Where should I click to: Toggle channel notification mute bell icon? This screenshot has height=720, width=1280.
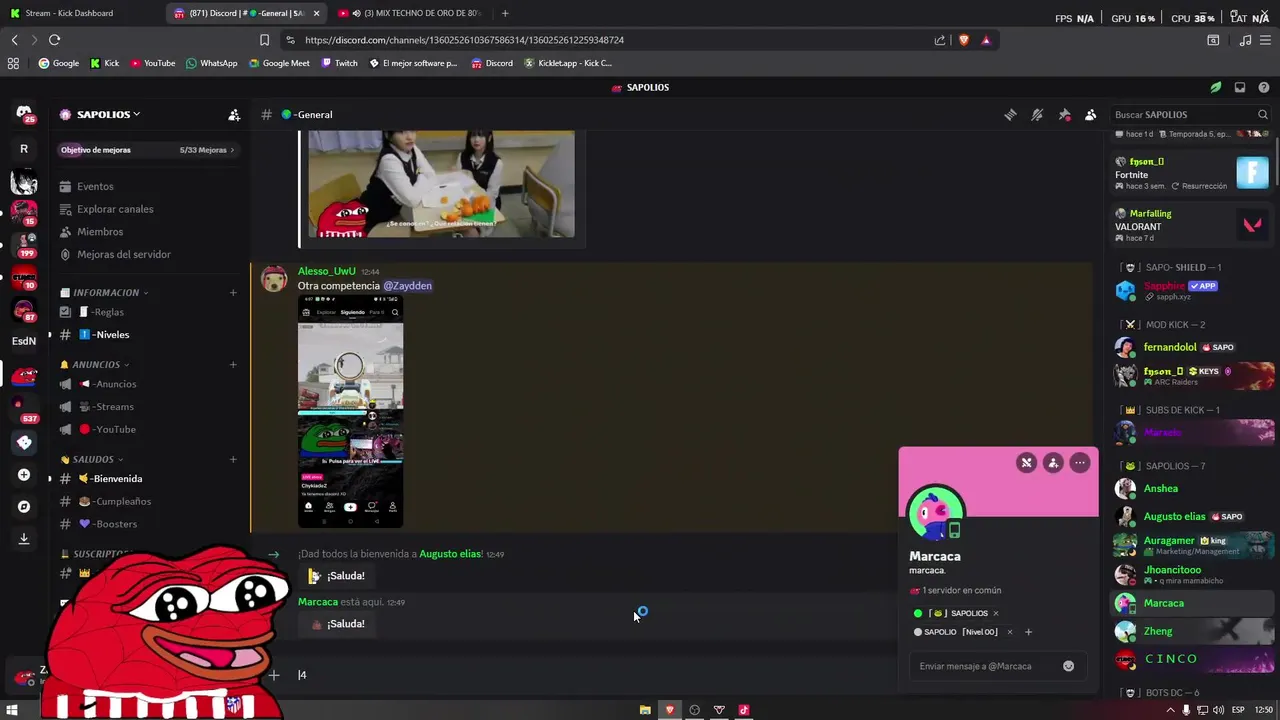[x=1037, y=115]
